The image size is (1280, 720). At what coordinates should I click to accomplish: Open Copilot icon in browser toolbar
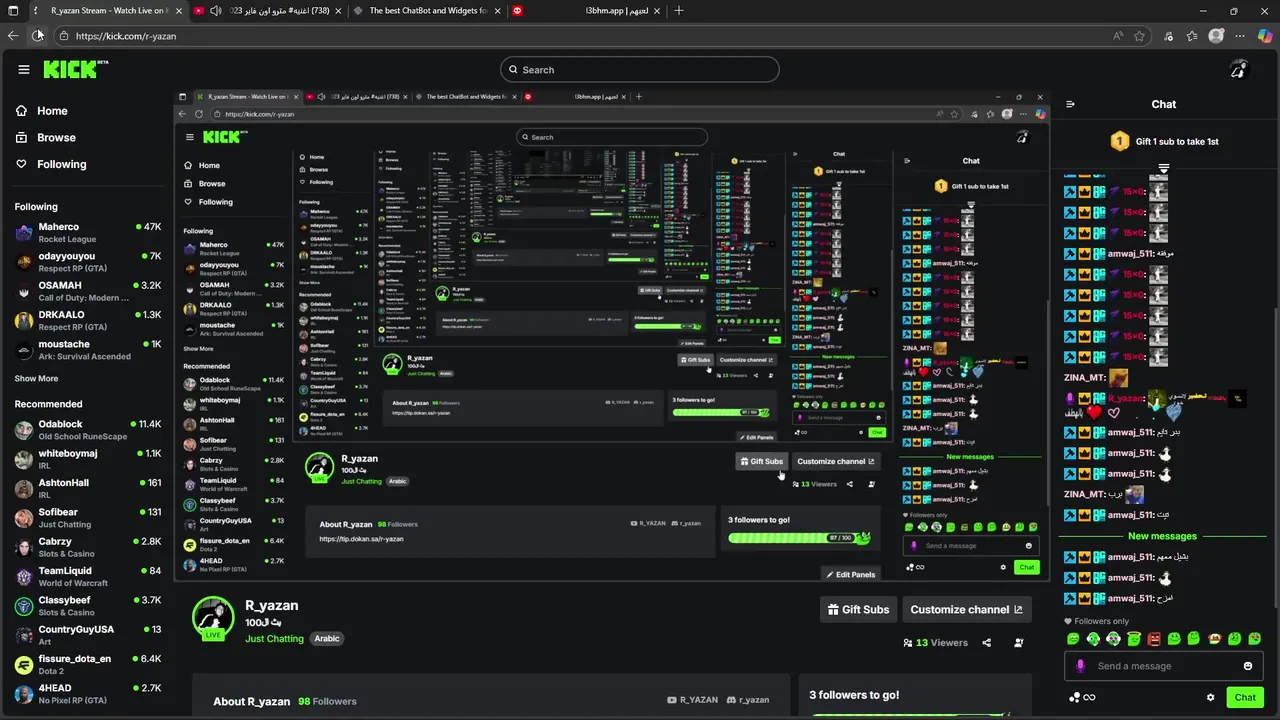click(x=1264, y=36)
